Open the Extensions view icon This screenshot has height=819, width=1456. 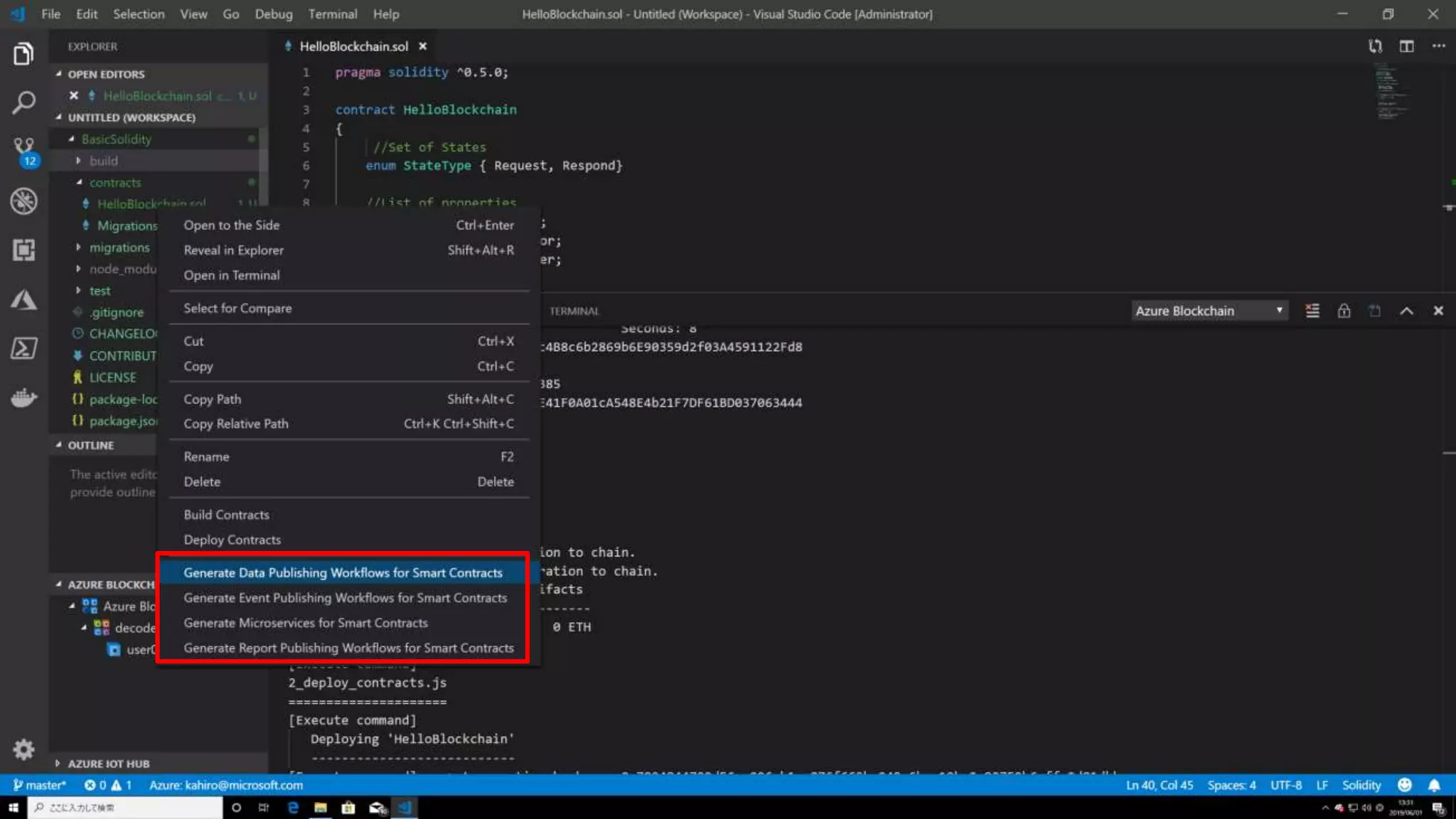click(23, 250)
